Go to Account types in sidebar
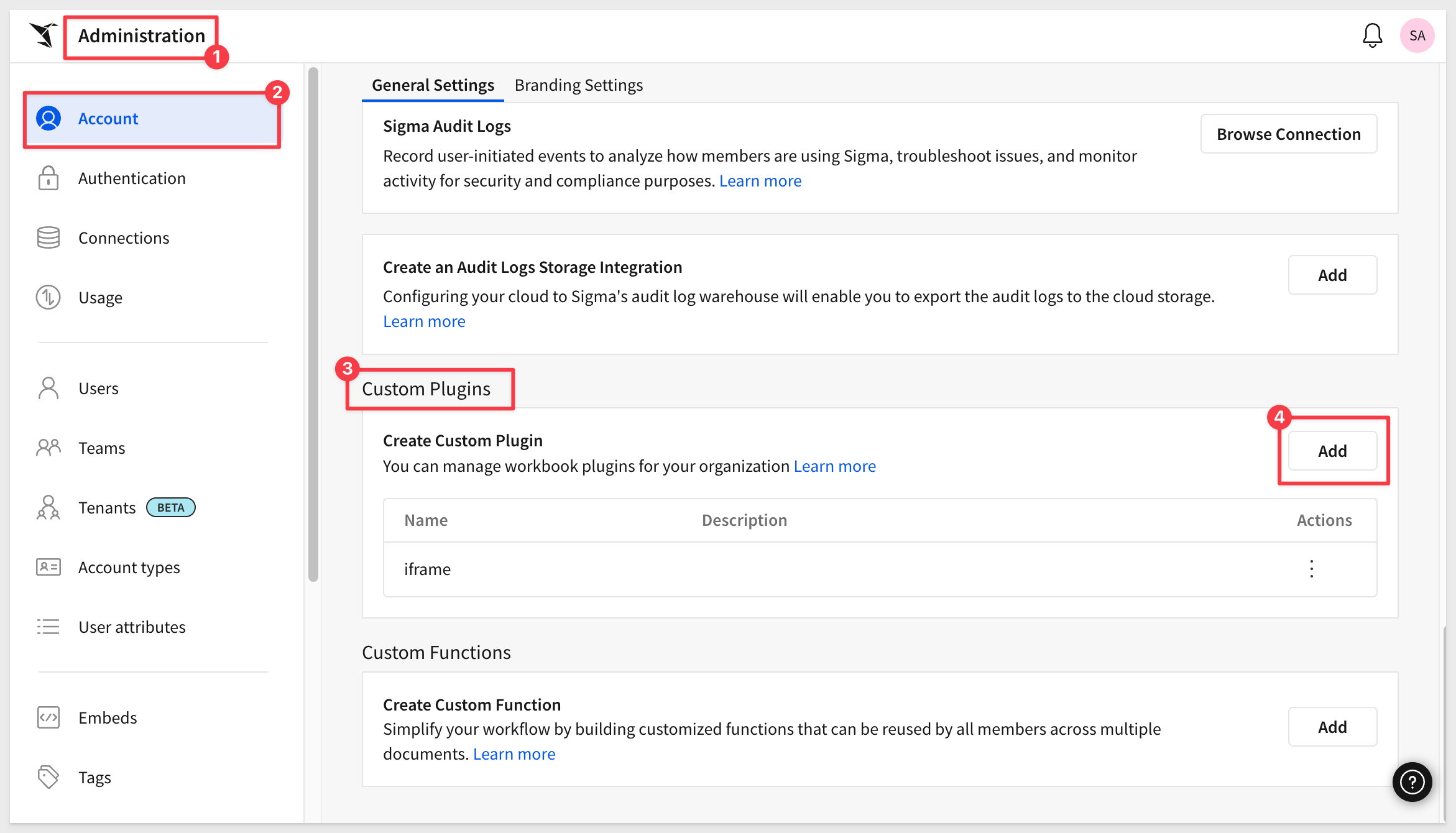The height and width of the screenshot is (833, 1456). (x=129, y=567)
